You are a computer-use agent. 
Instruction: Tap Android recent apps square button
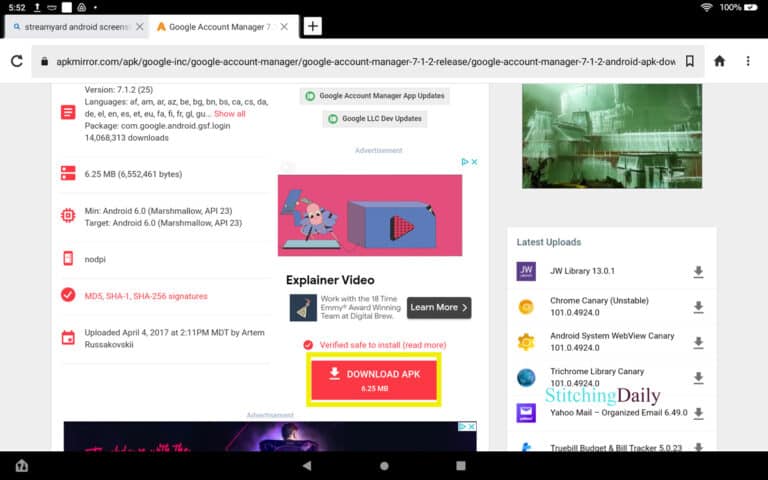[x=460, y=465]
